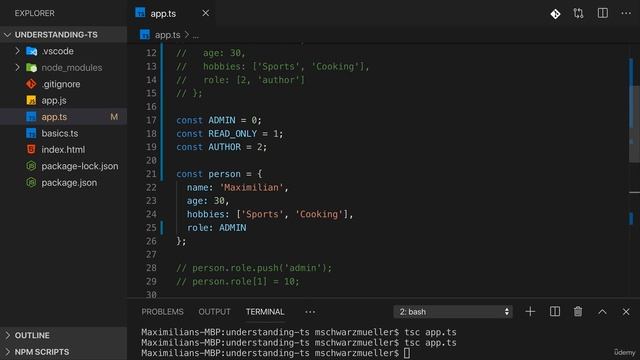Click the git icon beside .gitignore

click(31, 84)
